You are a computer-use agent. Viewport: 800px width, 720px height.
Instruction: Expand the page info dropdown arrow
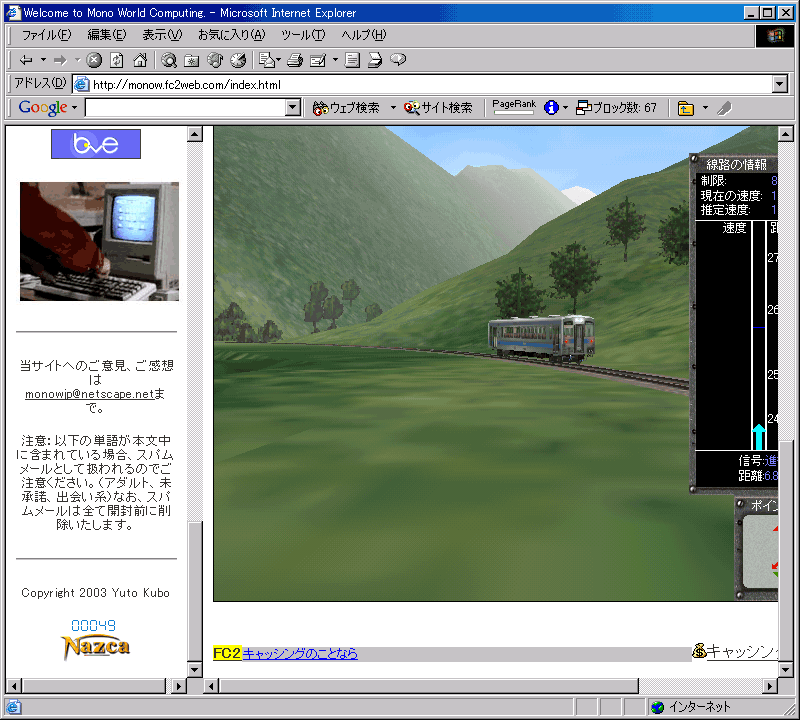click(x=565, y=108)
